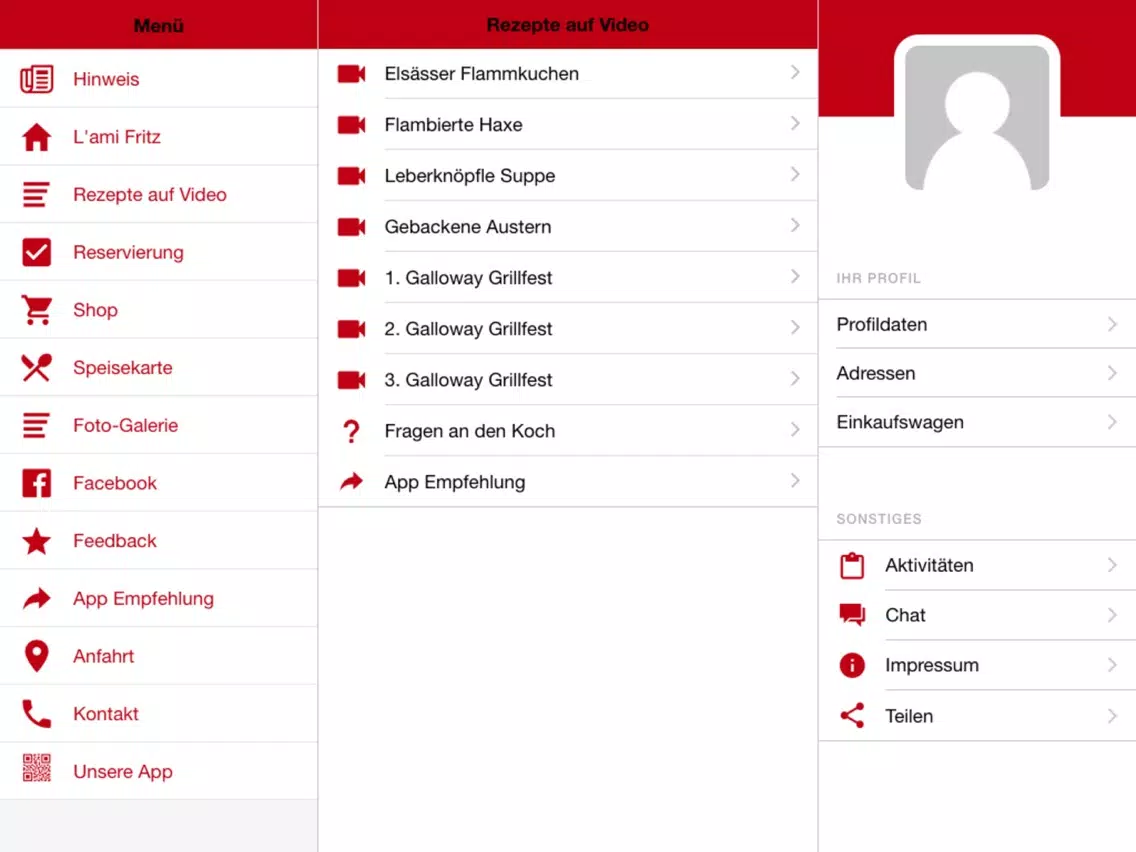Click the fork and spoon Speisekarte icon

pos(36,367)
